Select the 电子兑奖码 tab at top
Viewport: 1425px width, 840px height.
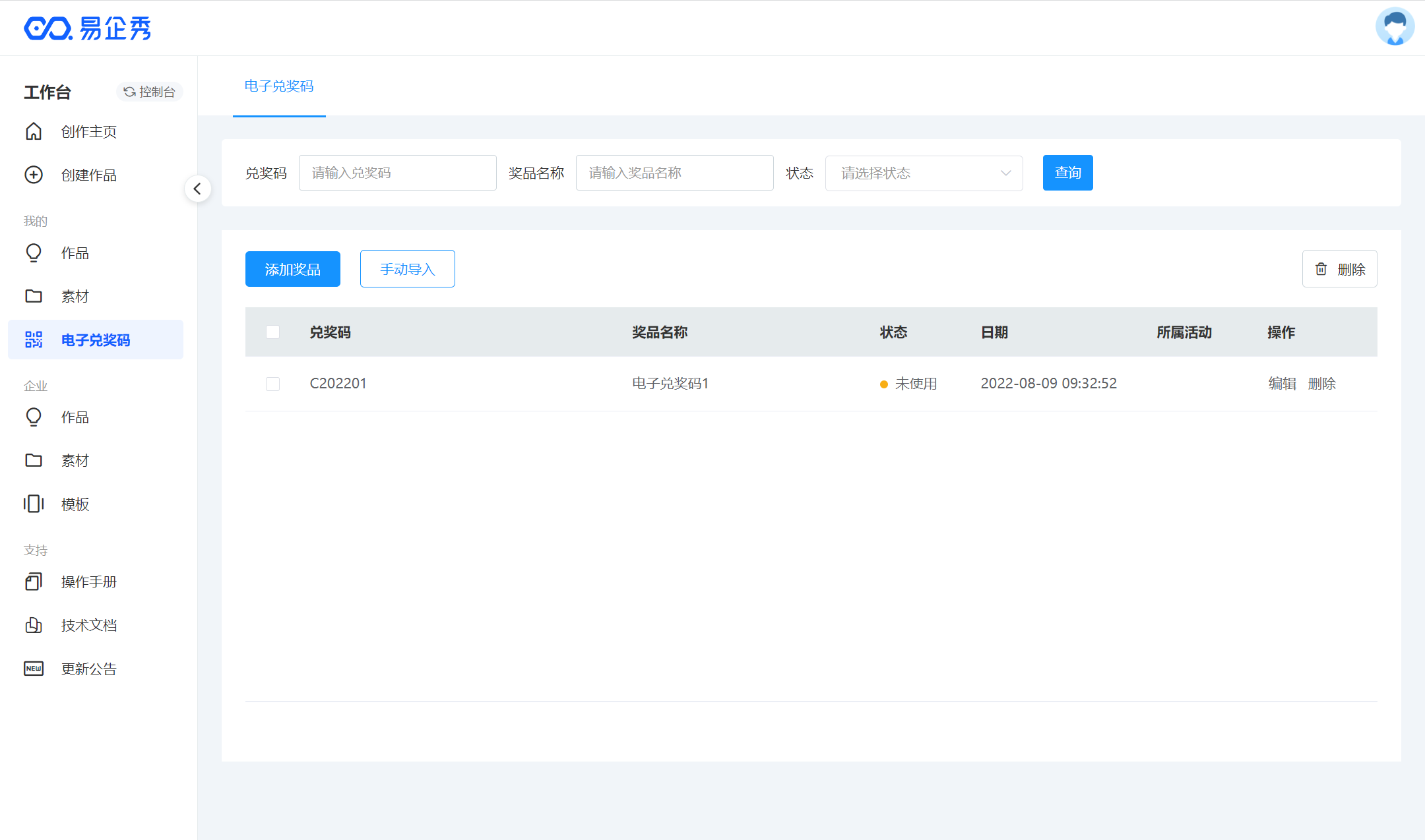pyautogui.click(x=279, y=86)
